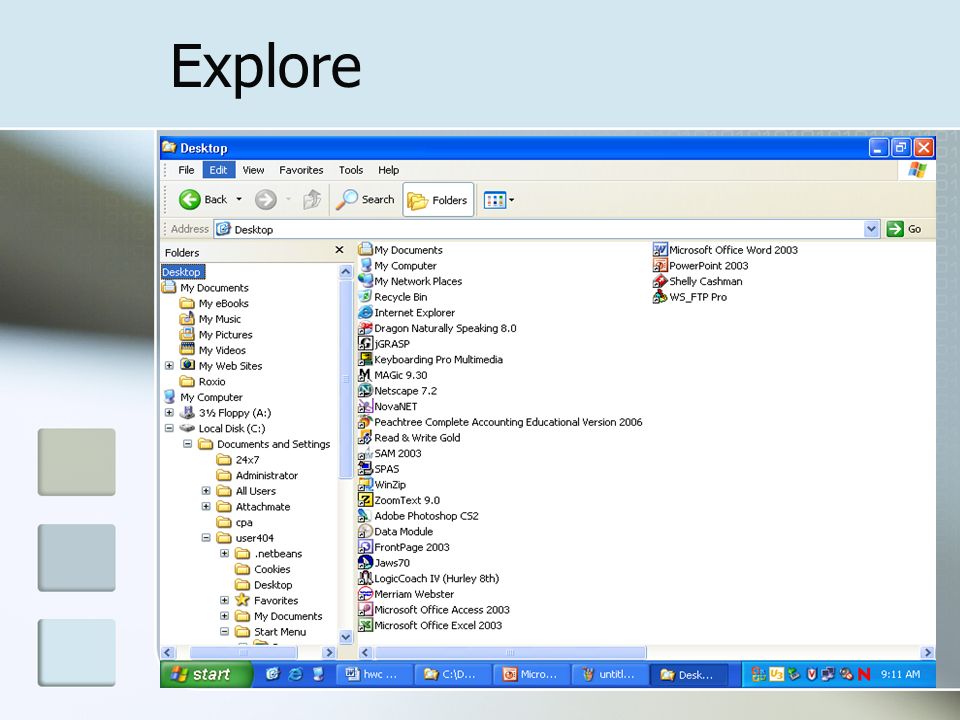Click the folder tree's scroll down arrow
The image size is (960, 720).
pyautogui.click(x=345, y=637)
